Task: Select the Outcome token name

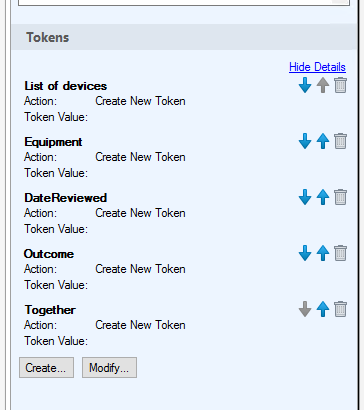Action: click(49, 254)
